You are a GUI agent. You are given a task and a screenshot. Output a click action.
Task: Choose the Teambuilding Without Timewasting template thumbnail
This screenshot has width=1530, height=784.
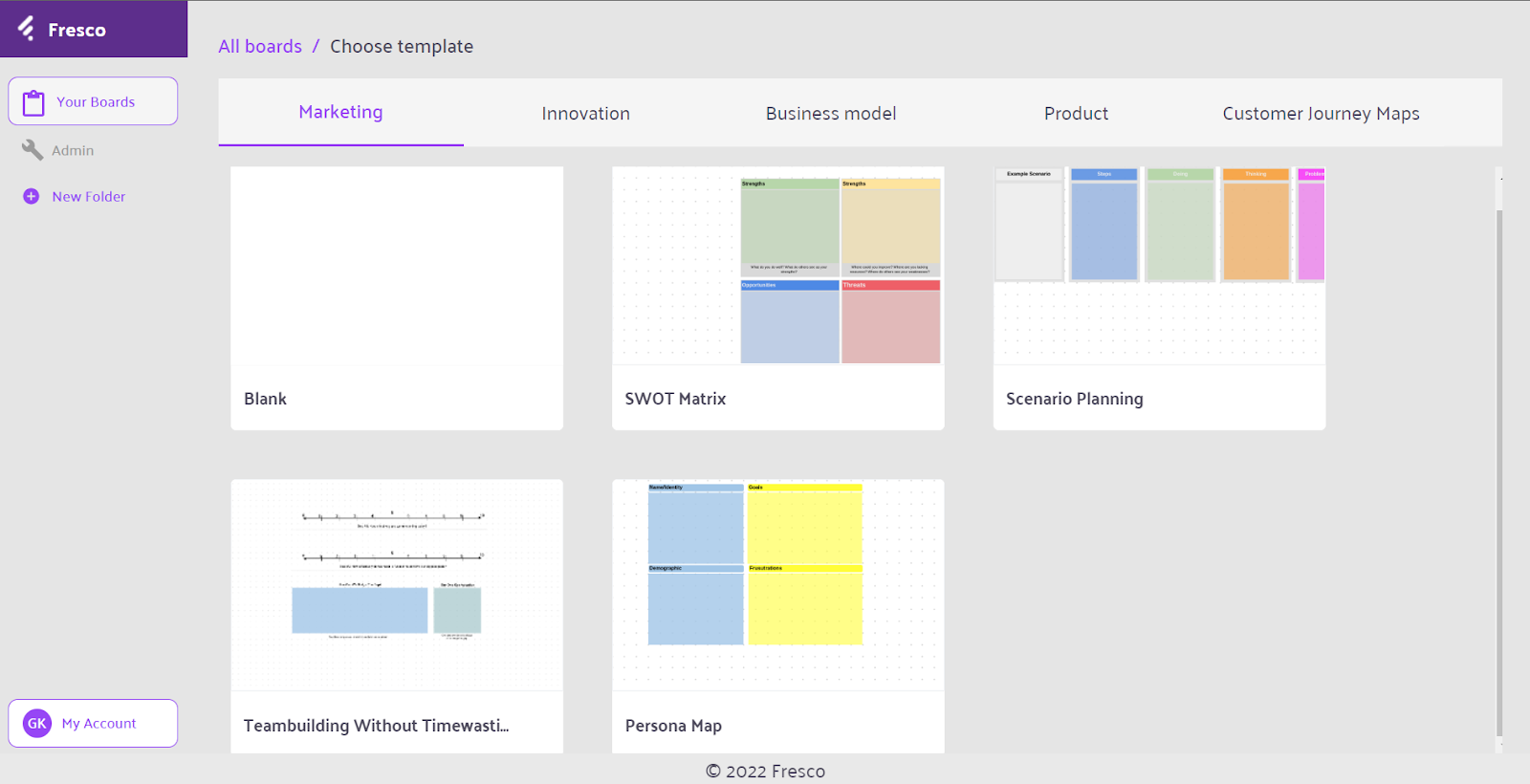tap(397, 585)
